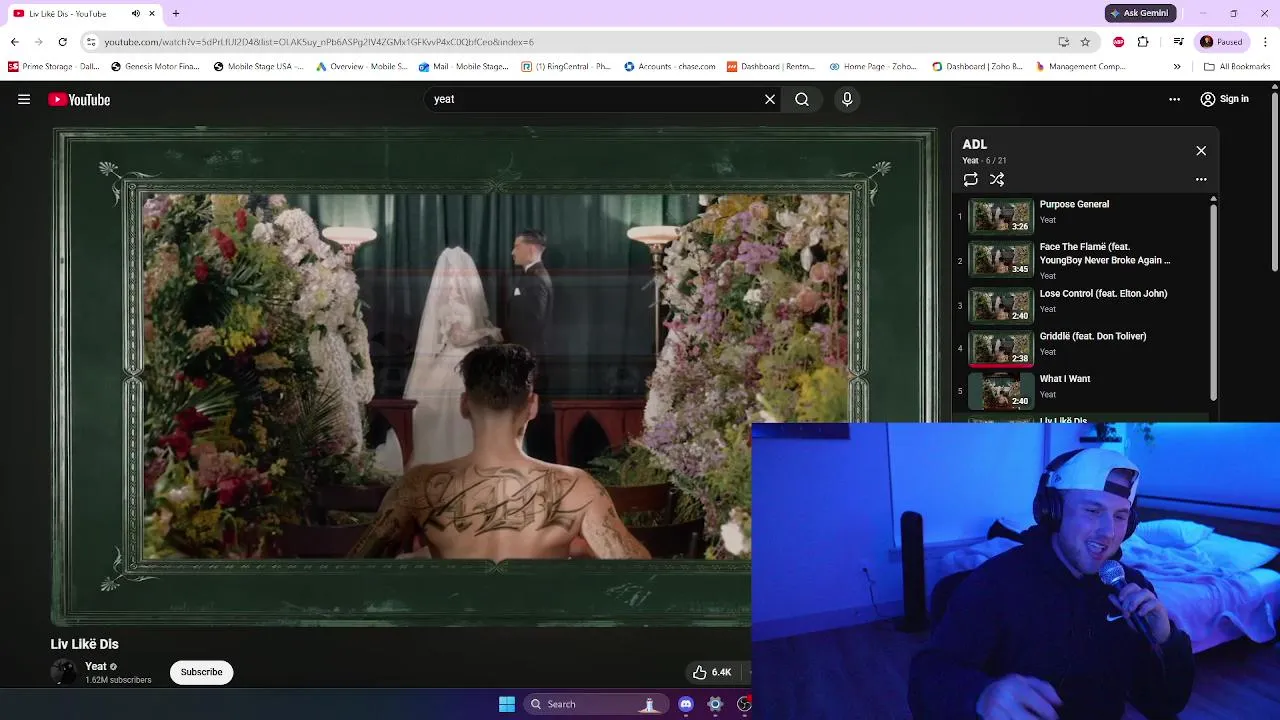Toggle shuffle for the ADL playlist

tap(997, 179)
